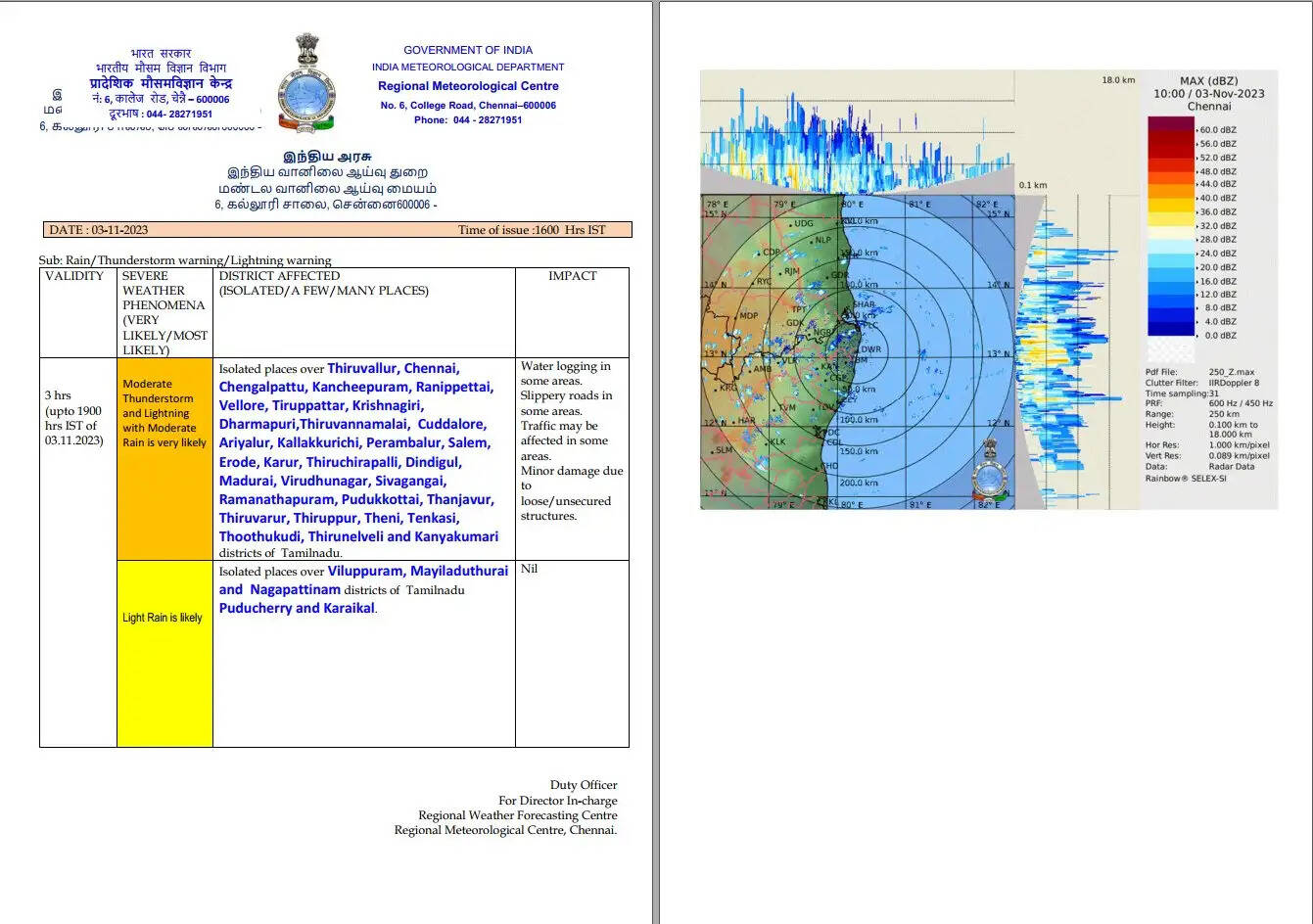Click the MAX (dBZ) legend title
Screen dimensions: 1313x924
1209,80
